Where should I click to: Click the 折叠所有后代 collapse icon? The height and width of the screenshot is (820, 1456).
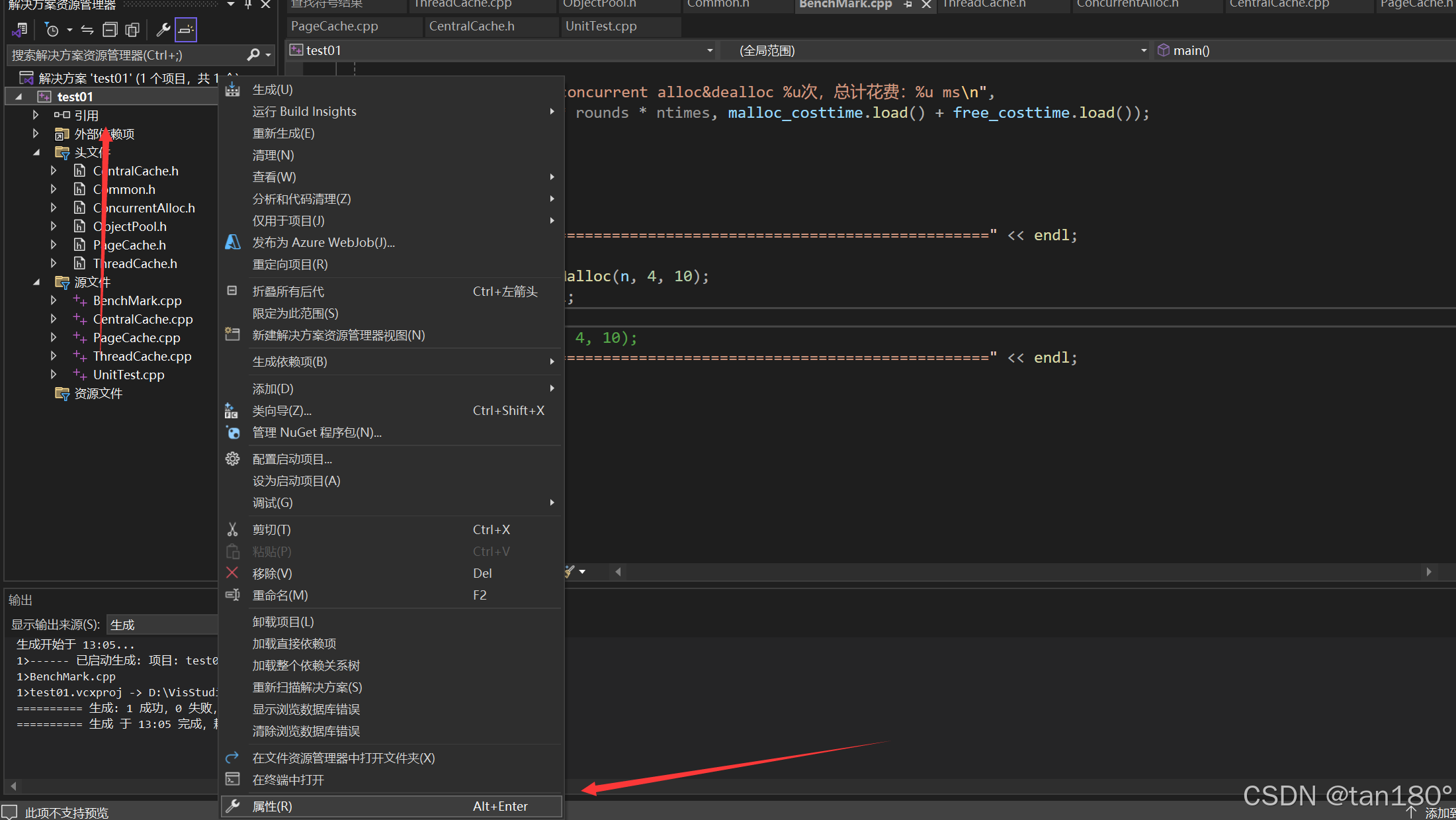click(232, 291)
